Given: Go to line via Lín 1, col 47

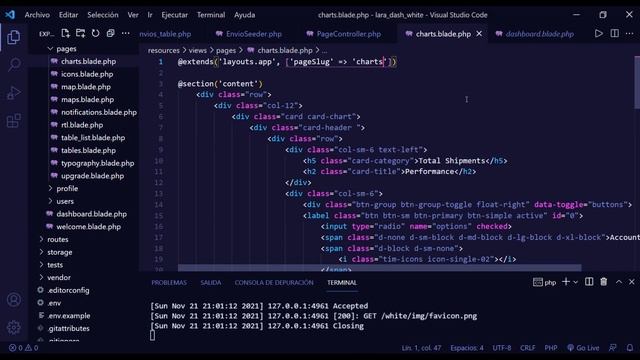Looking at the screenshot, I should pyautogui.click(x=421, y=348).
